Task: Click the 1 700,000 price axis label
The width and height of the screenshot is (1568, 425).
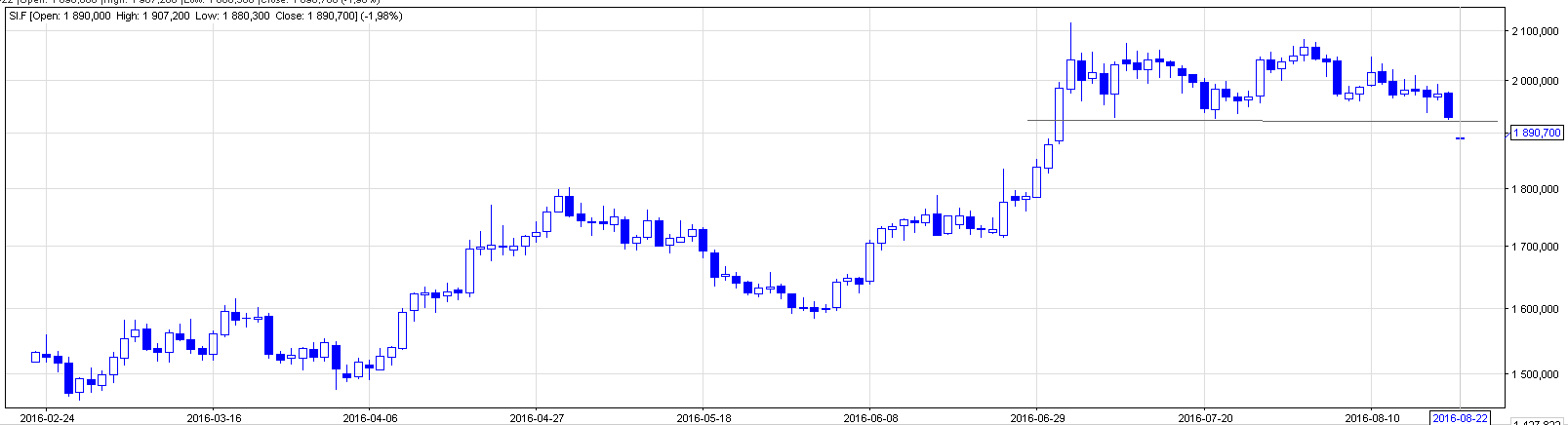Action: pos(1535,248)
